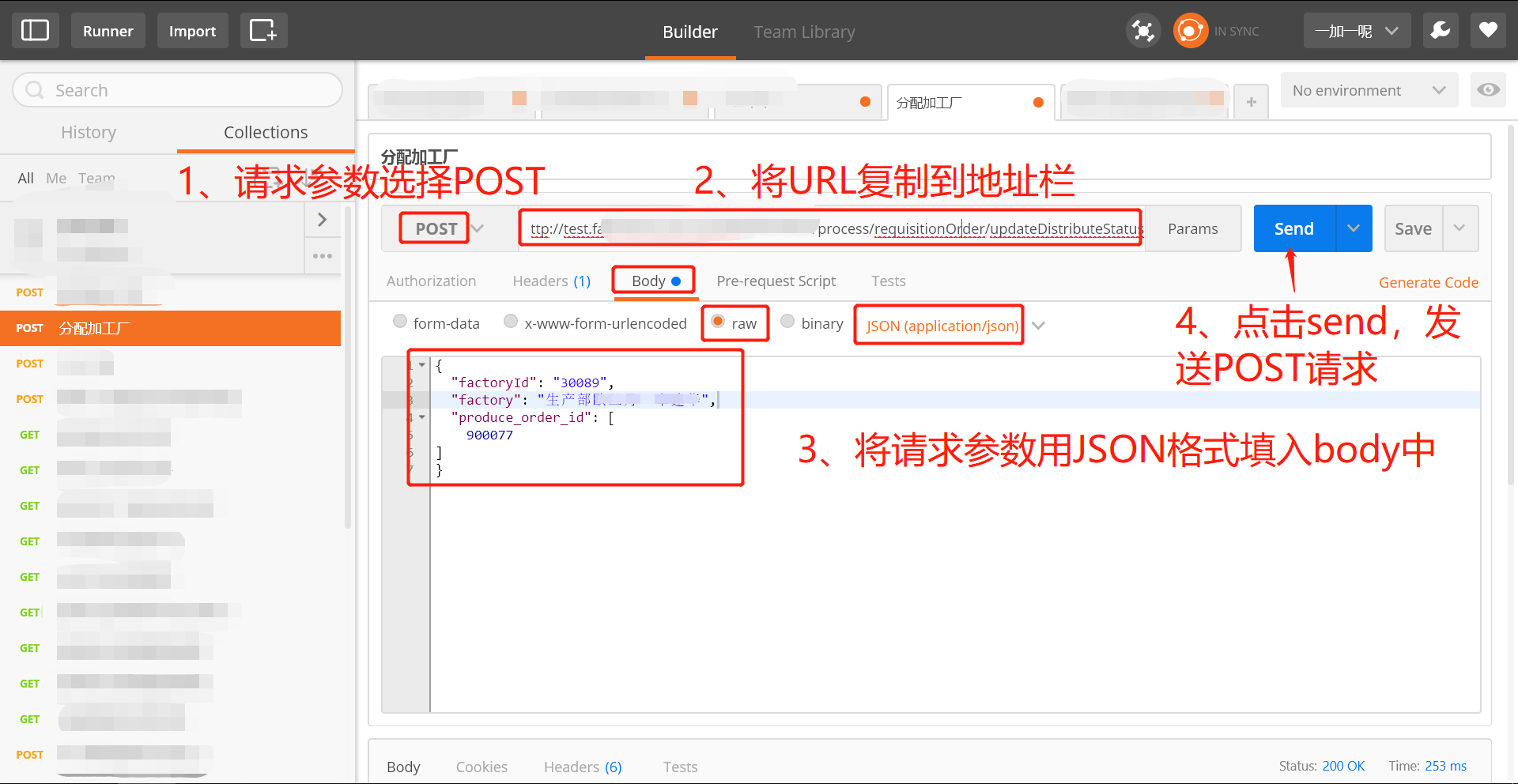Select the 分配加工厂 request tab
This screenshot has height=784, width=1518.
point(971,102)
